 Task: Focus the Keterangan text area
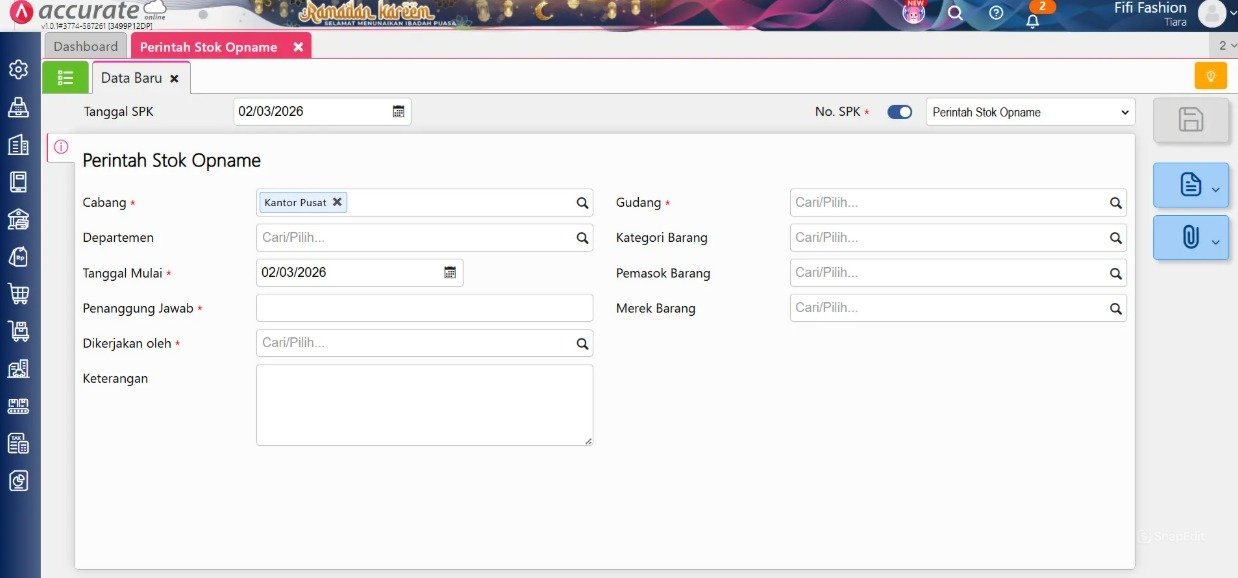pos(424,405)
